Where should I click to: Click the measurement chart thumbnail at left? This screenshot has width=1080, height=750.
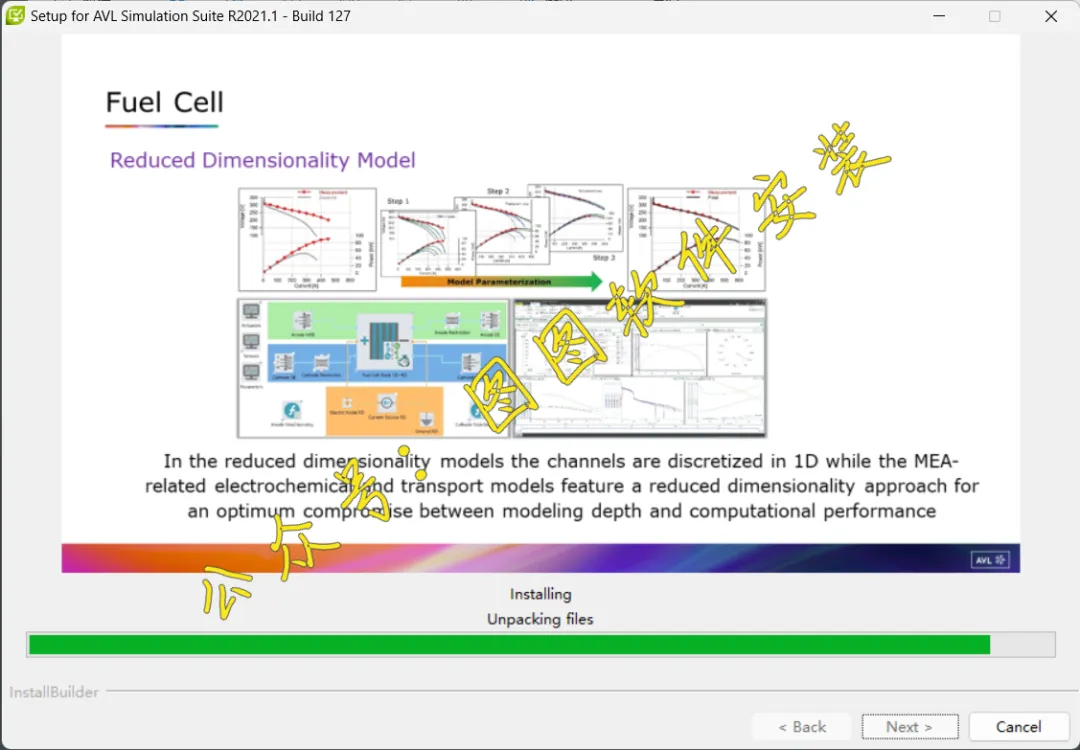tap(307, 239)
